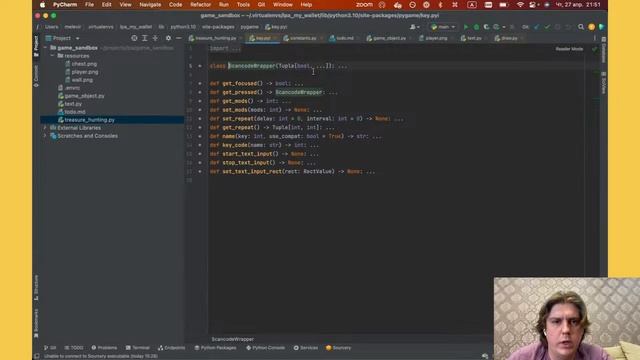This screenshot has width=640, height=360.
Task: Open the Terminal tool window
Action: point(138,348)
